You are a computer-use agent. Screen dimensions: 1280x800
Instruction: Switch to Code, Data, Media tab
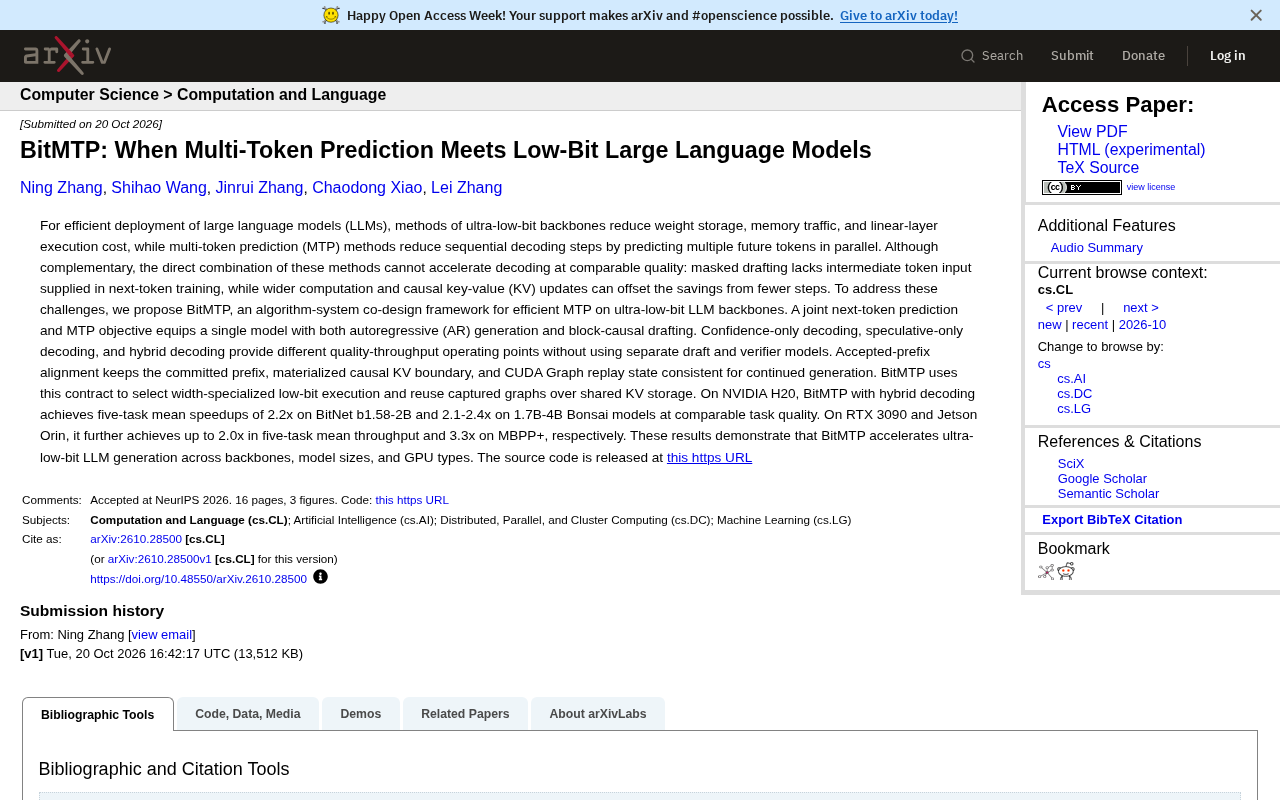point(248,714)
